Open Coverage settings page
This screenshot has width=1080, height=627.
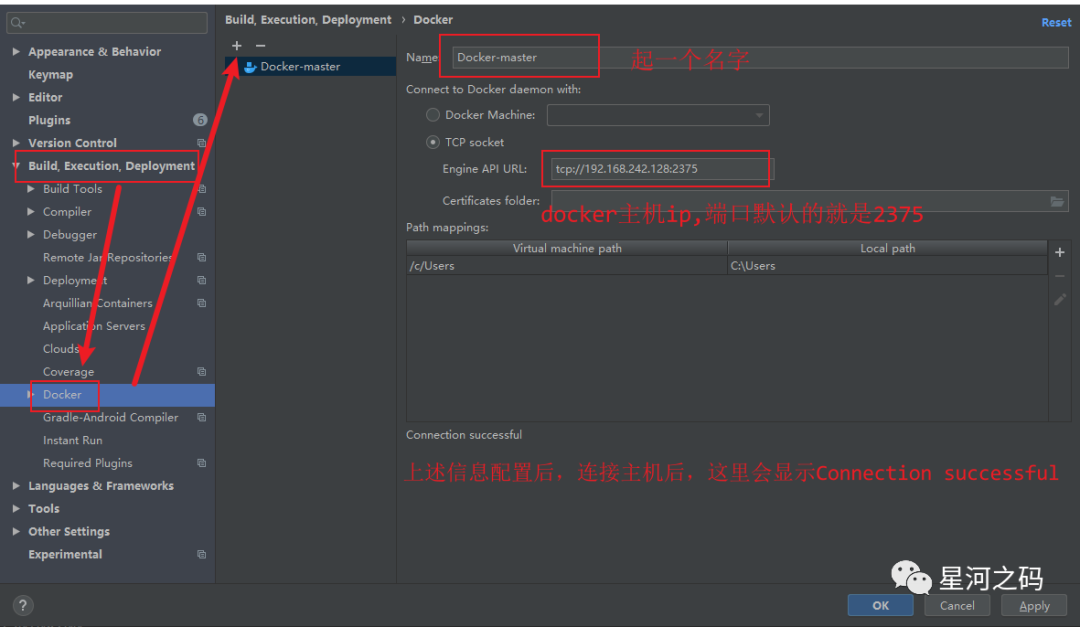point(68,372)
